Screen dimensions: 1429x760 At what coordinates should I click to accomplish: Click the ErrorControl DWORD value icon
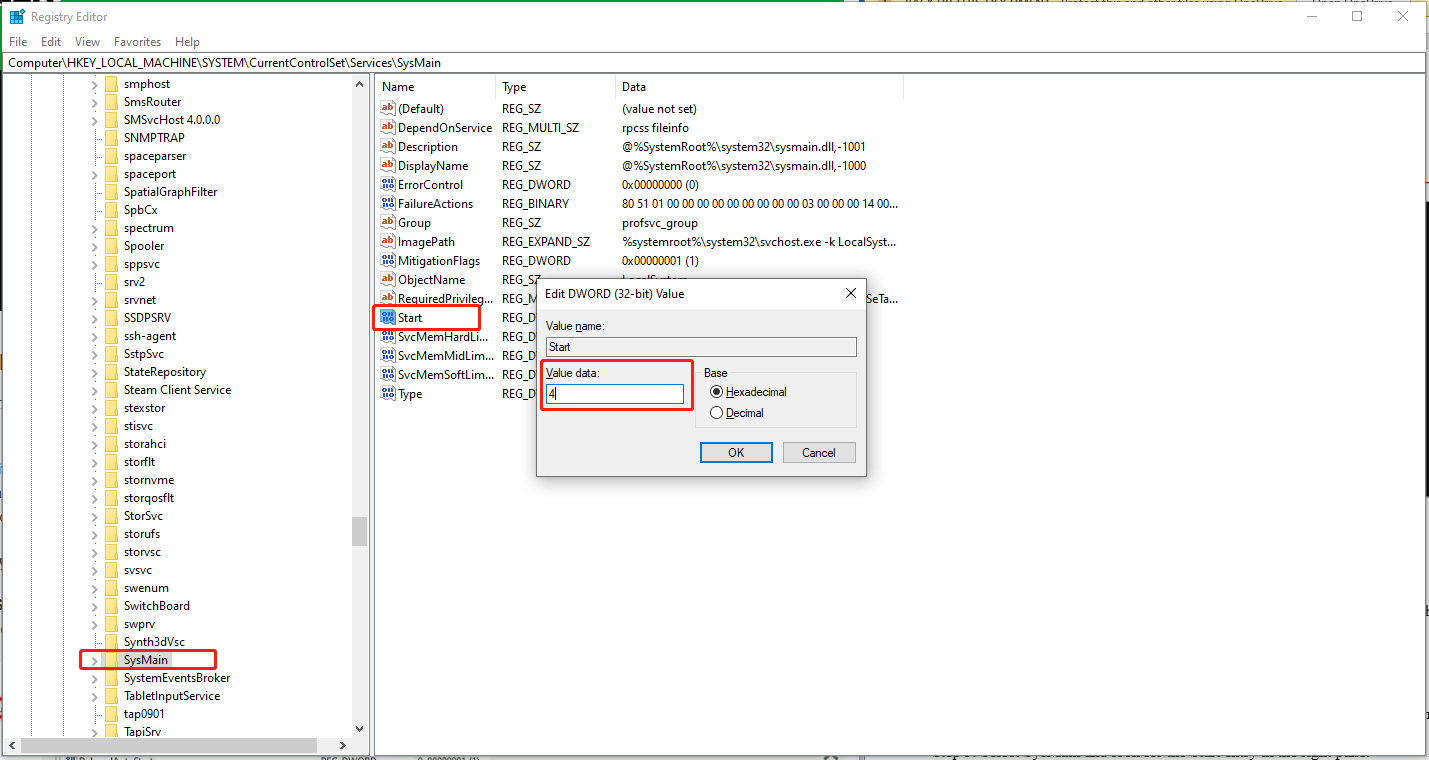tap(389, 184)
